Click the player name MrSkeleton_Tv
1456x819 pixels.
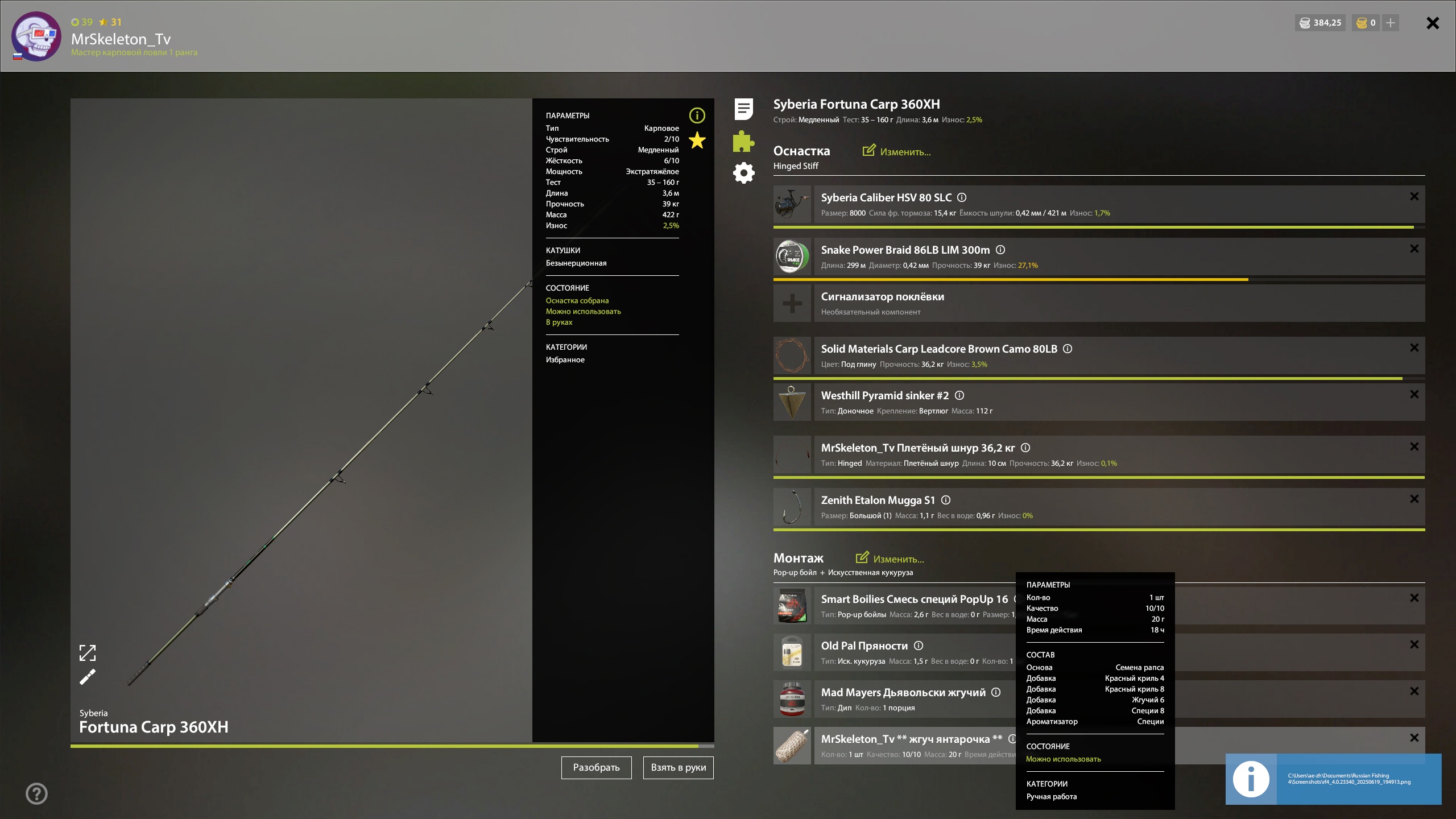(121, 39)
